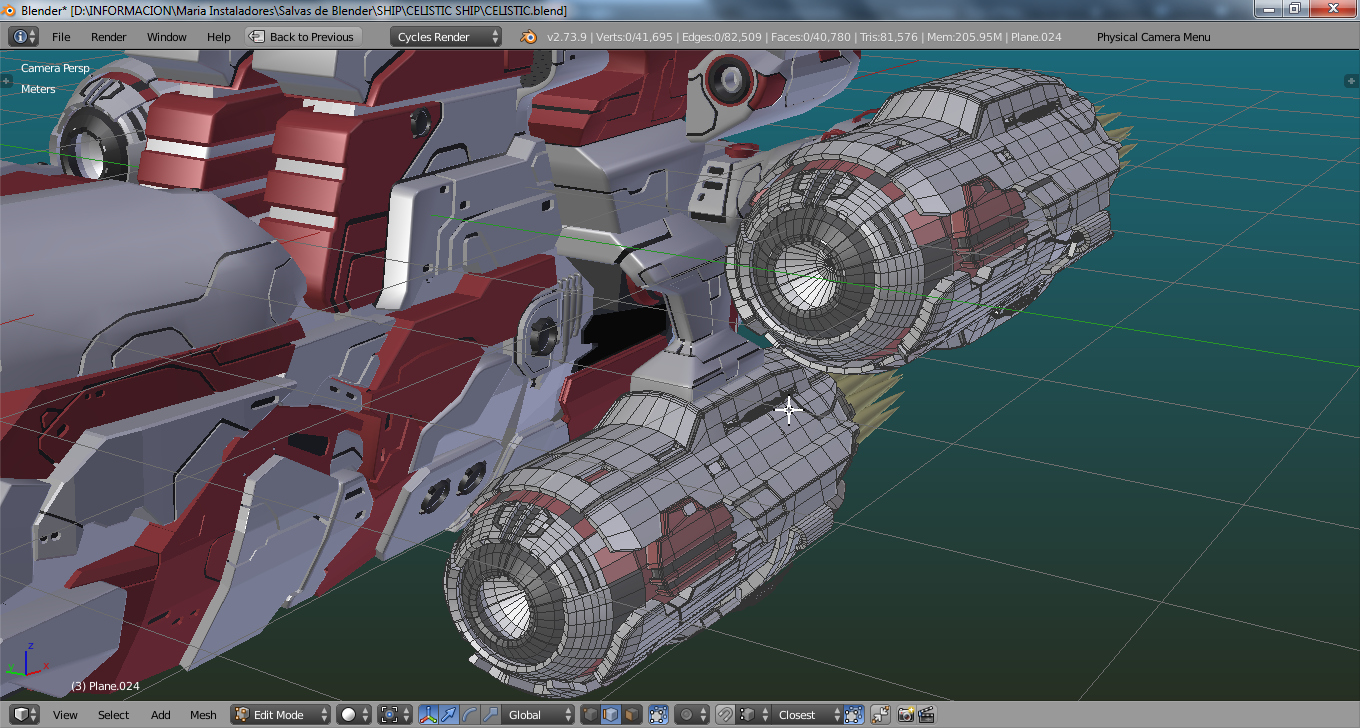Click the OpenGL render image camera icon
The image size is (1360, 728).
point(906,715)
